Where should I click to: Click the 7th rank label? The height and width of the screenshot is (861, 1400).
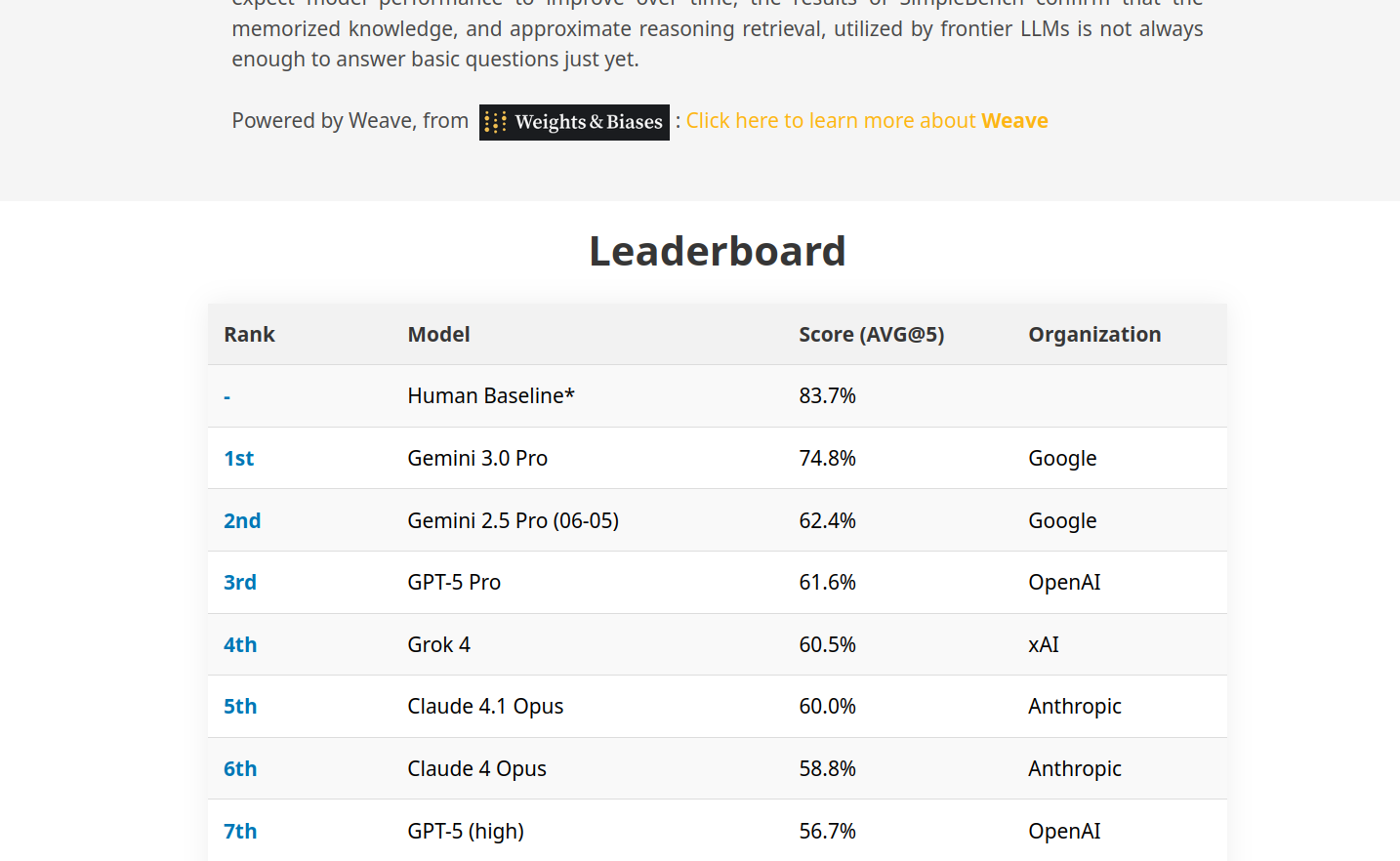[x=240, y=832]
